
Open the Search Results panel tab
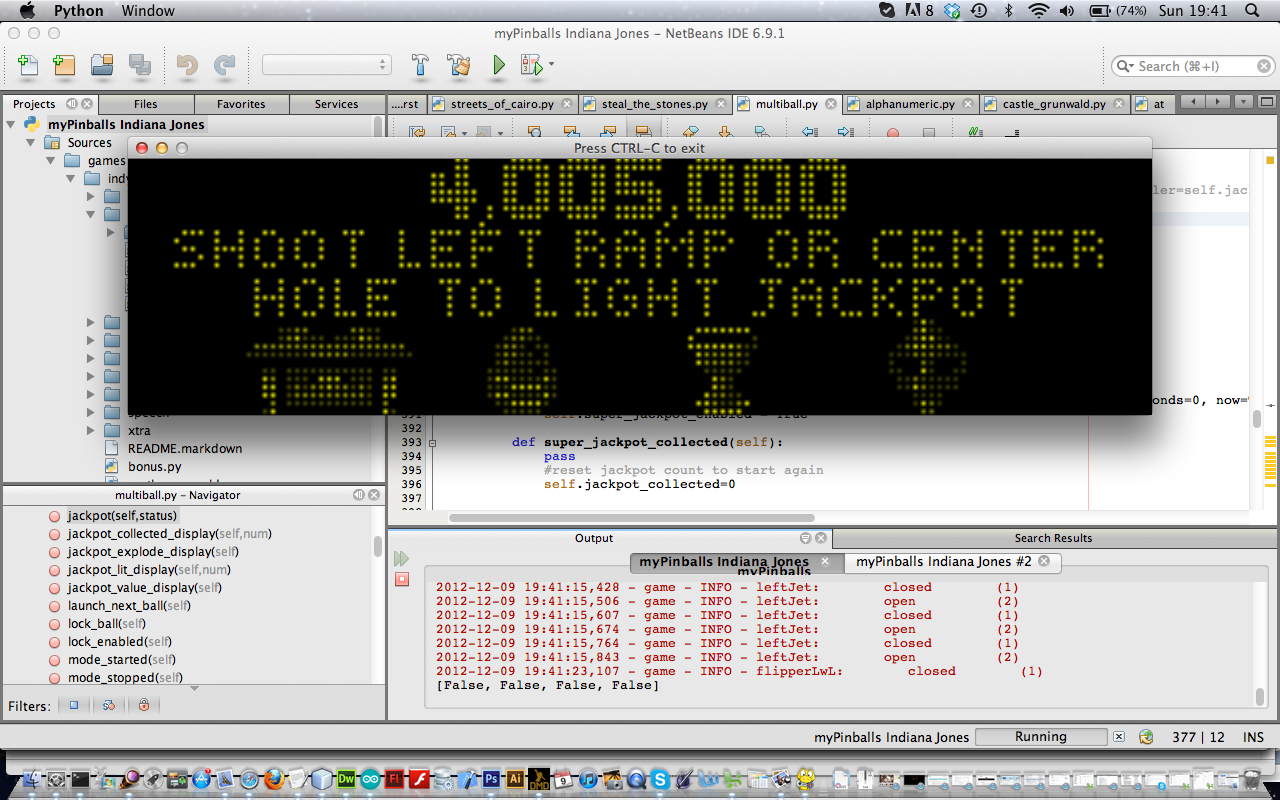click(x=1053, y=538)
